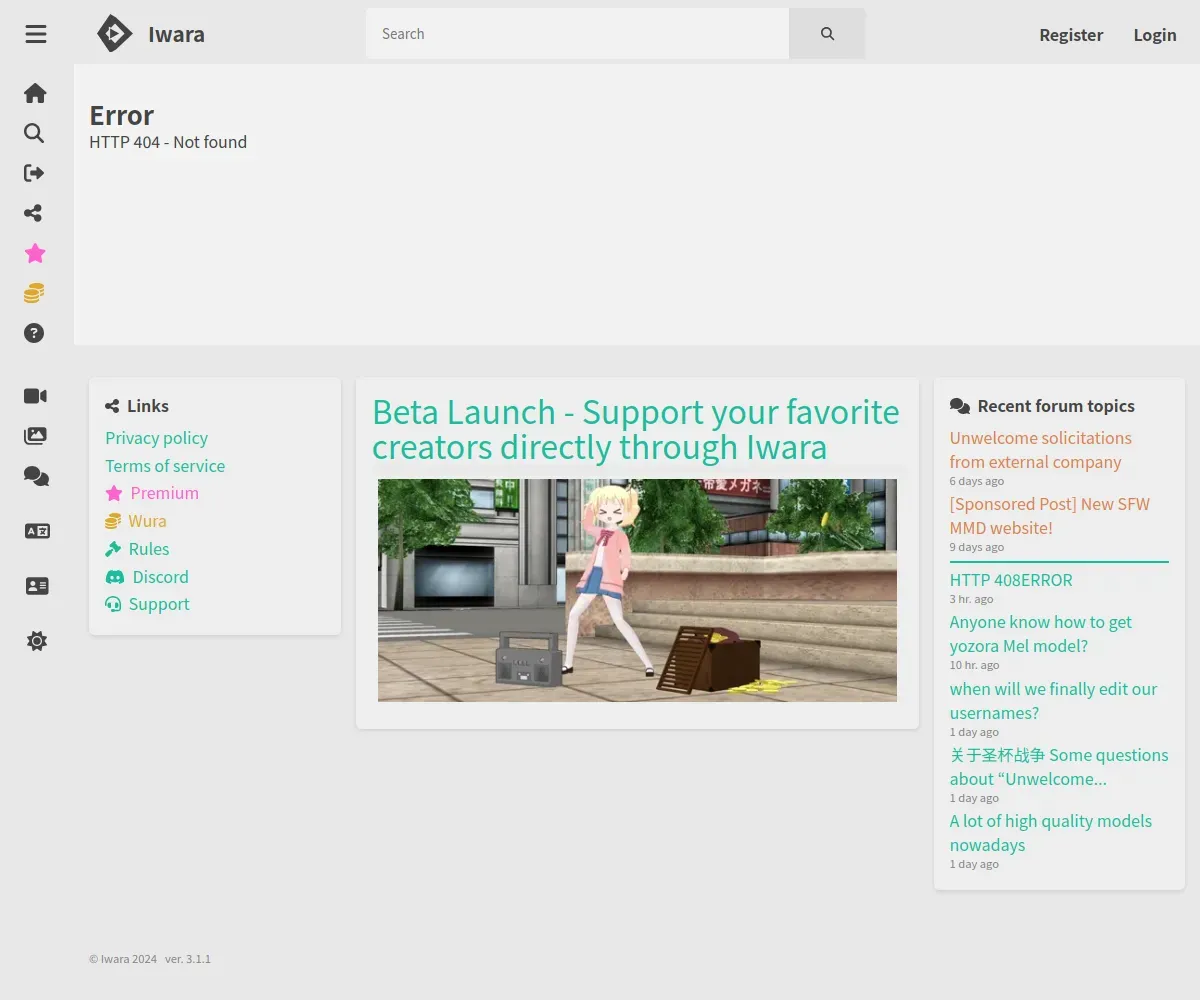Click the '© Iwara 2024' footer text
1200x1000 pixels.
point(123,959)
